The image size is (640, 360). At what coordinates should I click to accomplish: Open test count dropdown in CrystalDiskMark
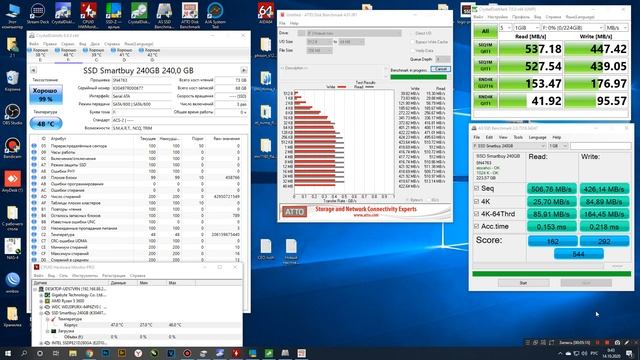pyautogui.click(x=505, y=28)
